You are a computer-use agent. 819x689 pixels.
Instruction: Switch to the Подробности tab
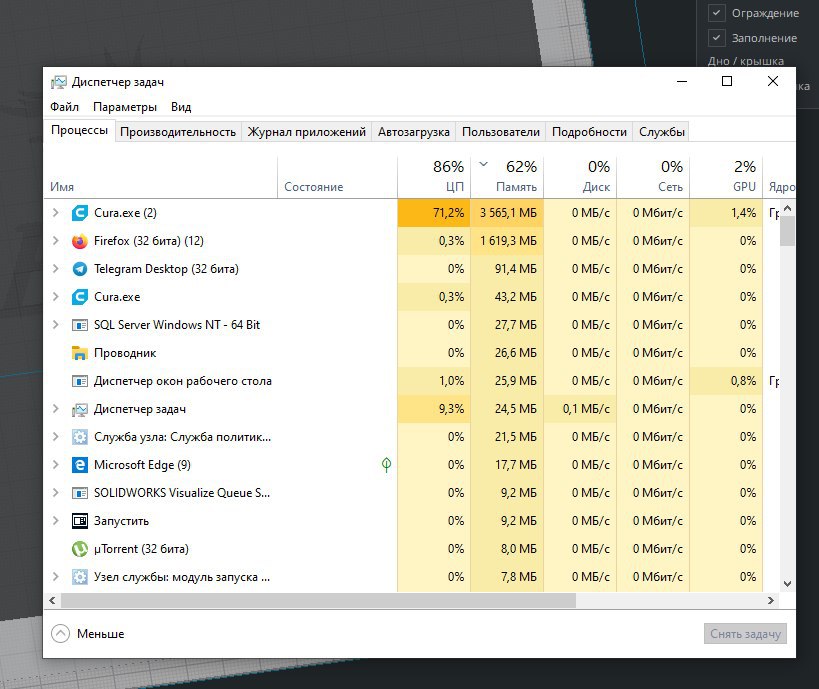coord(589,132)
